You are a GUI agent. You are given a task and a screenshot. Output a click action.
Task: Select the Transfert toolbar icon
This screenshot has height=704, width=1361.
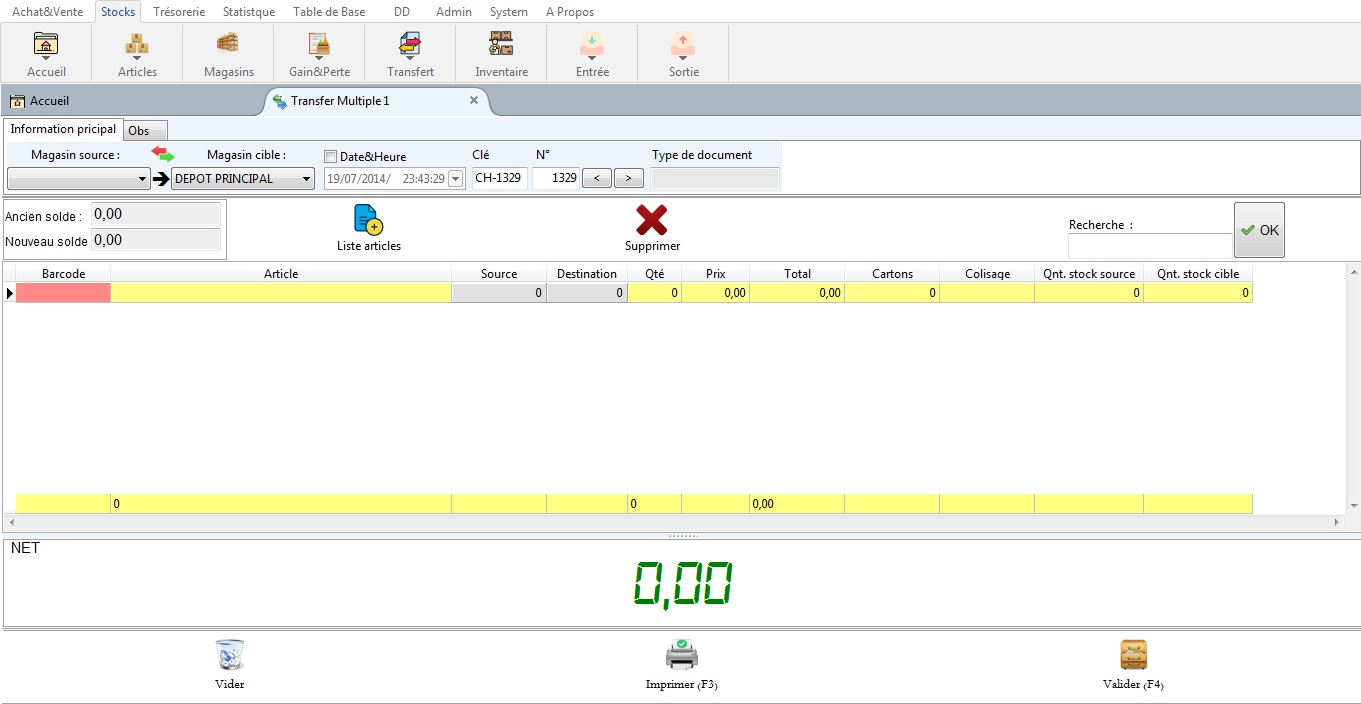pyautogui.click(x=410, y=46)
